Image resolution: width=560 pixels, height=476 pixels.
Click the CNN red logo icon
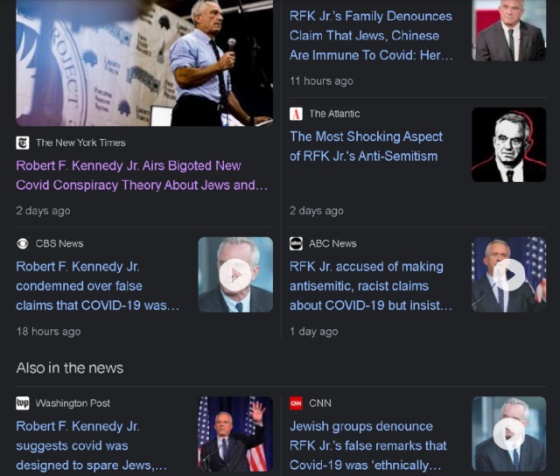click(296, 403)
